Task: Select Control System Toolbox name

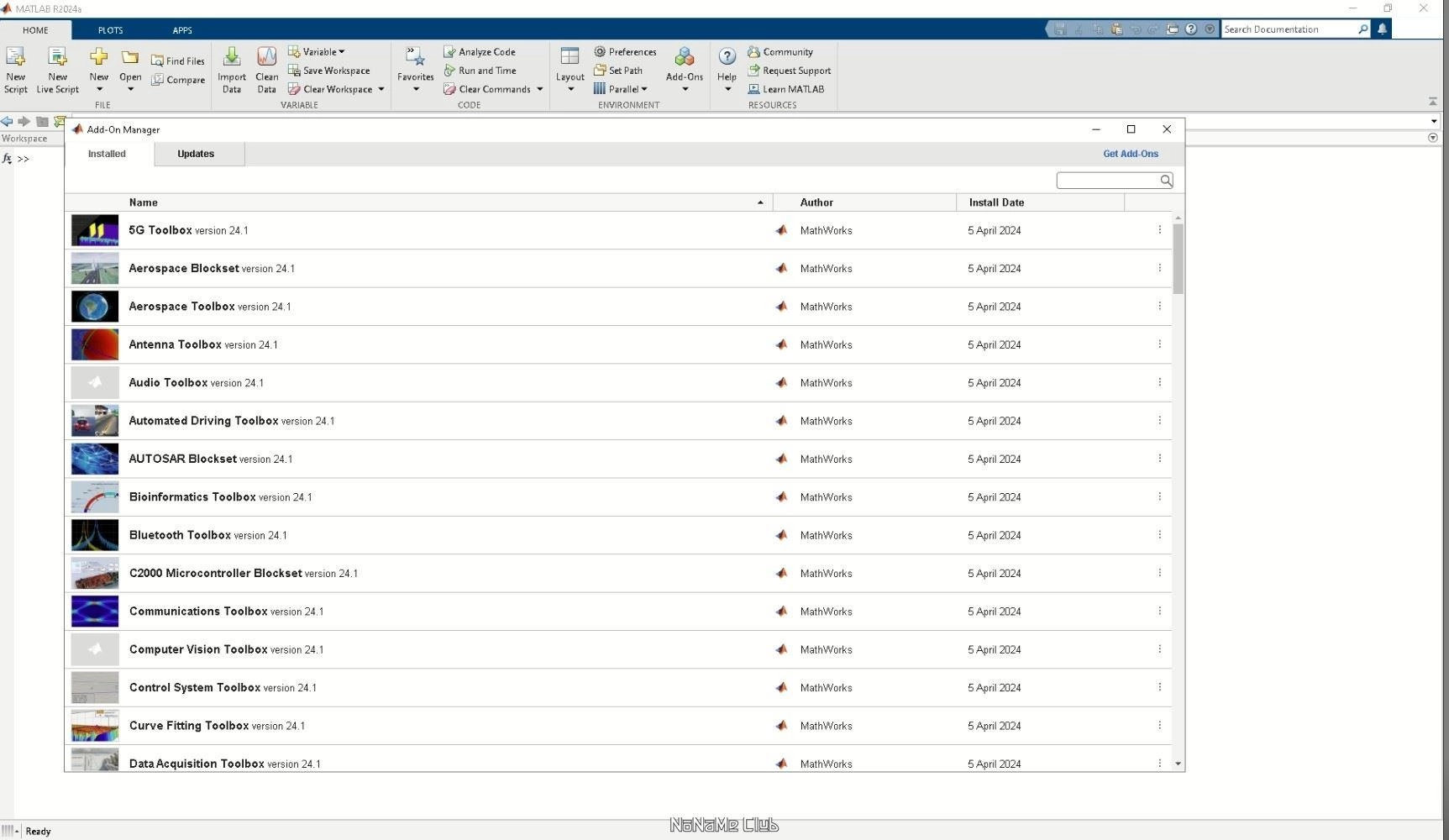Action: 195,688
